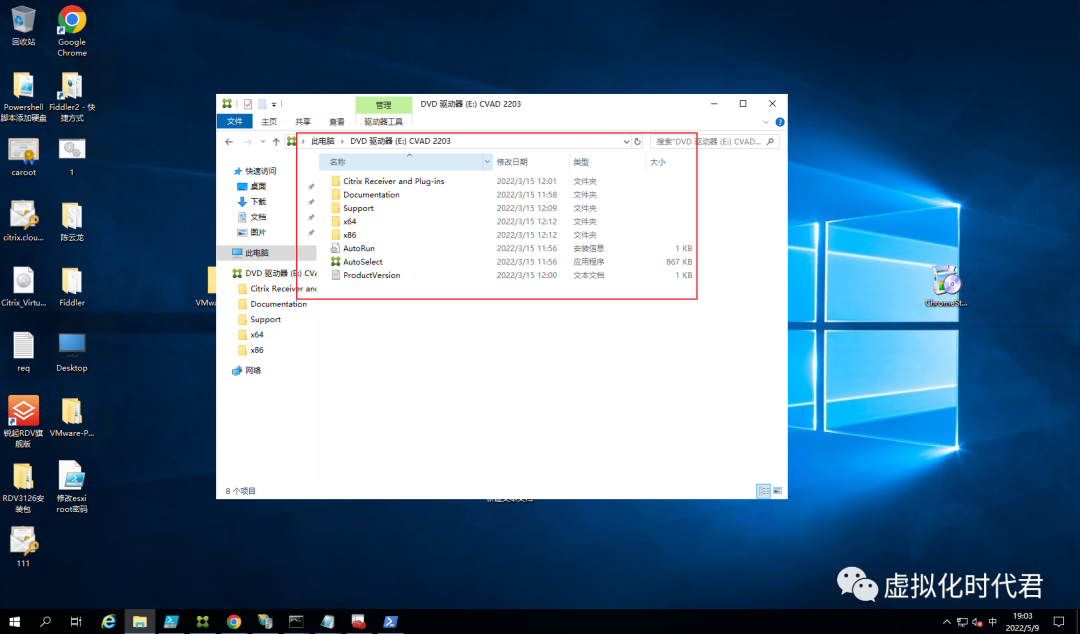Go up one folder level
This screenshot has height=634, width=1080.
pos(276,141)
